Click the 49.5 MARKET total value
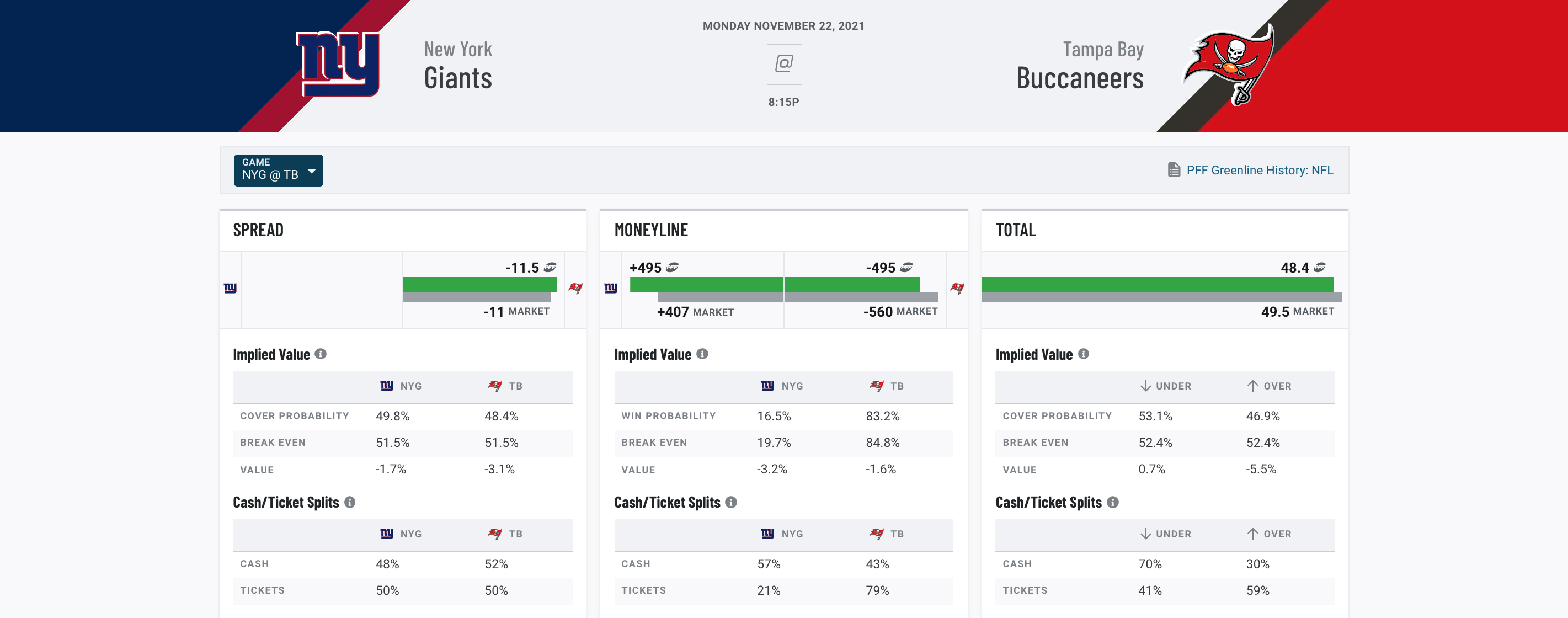The image size is (1568, 618). (x=1297, y=311)
